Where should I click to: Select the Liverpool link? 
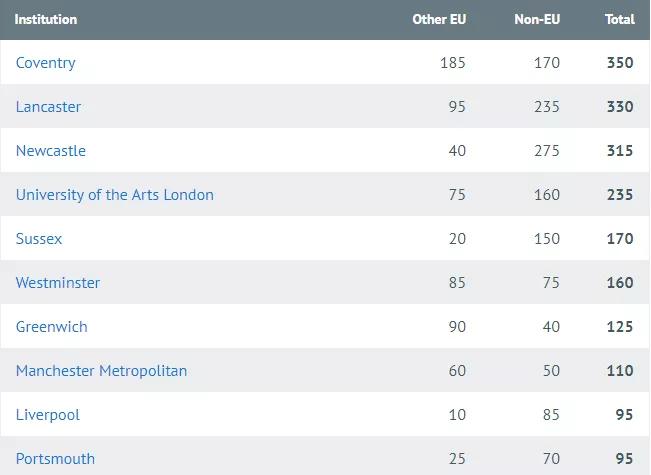[x=48, y=415]
